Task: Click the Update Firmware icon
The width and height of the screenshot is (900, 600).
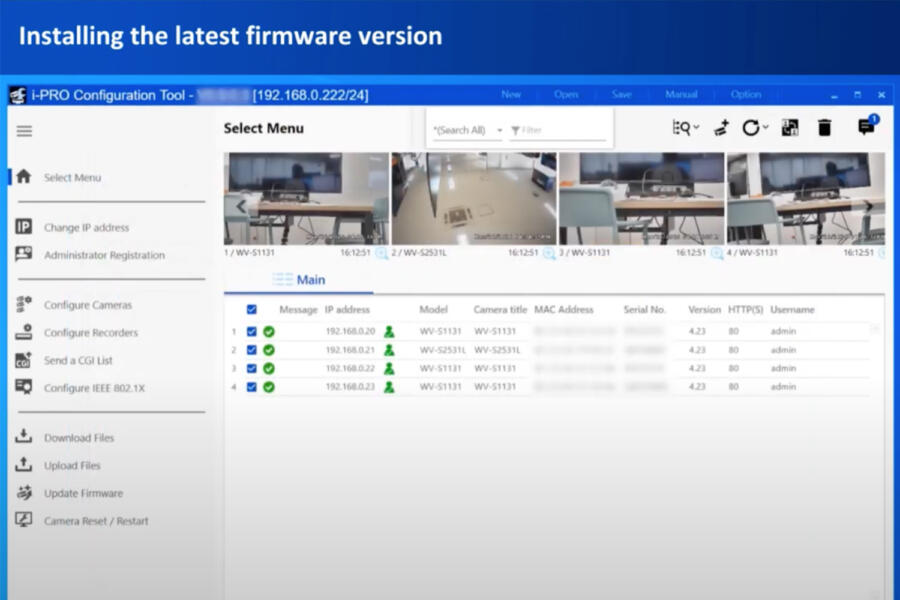Action: point(24,492)
